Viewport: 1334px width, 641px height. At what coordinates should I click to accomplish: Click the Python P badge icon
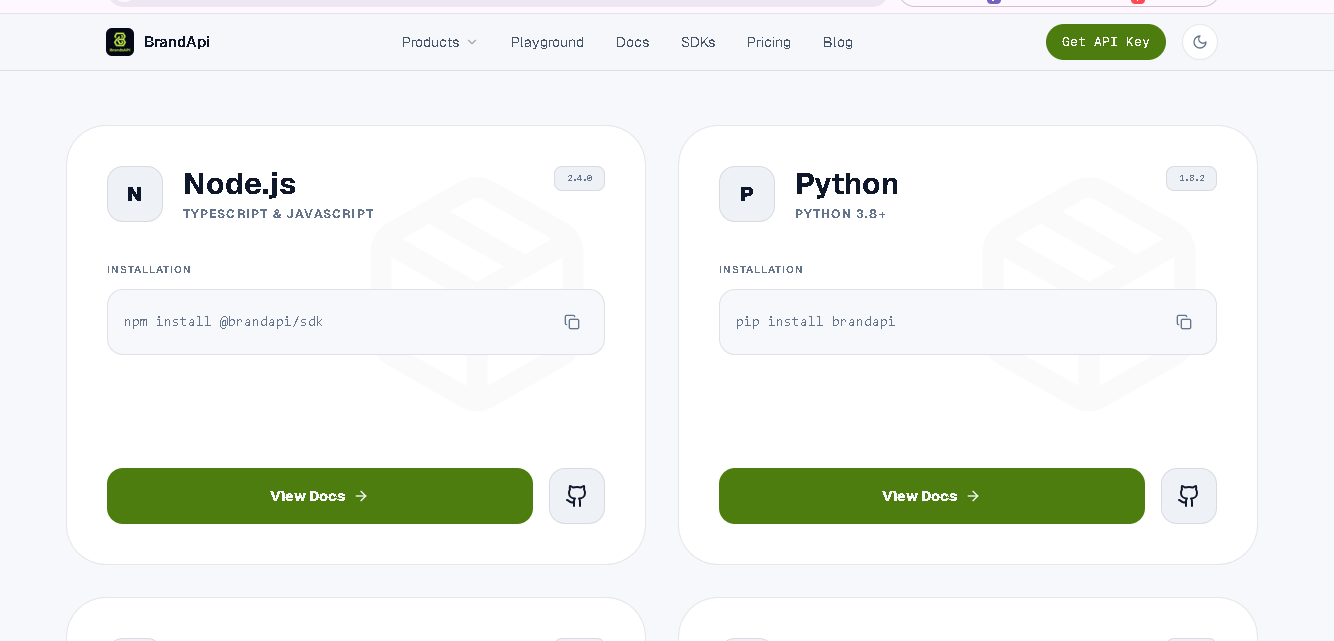(747, 194)
